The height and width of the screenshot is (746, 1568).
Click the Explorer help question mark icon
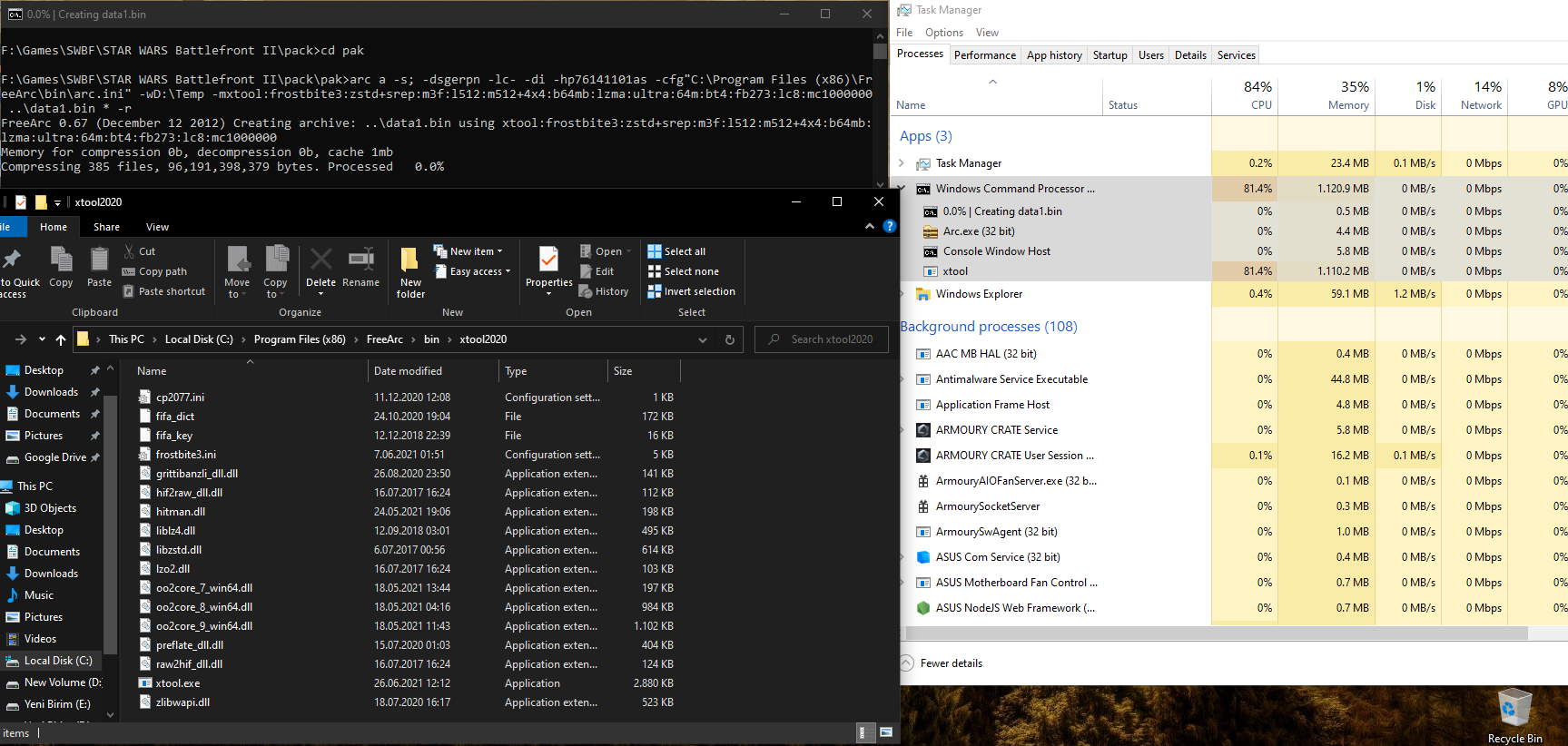[889, 226]
